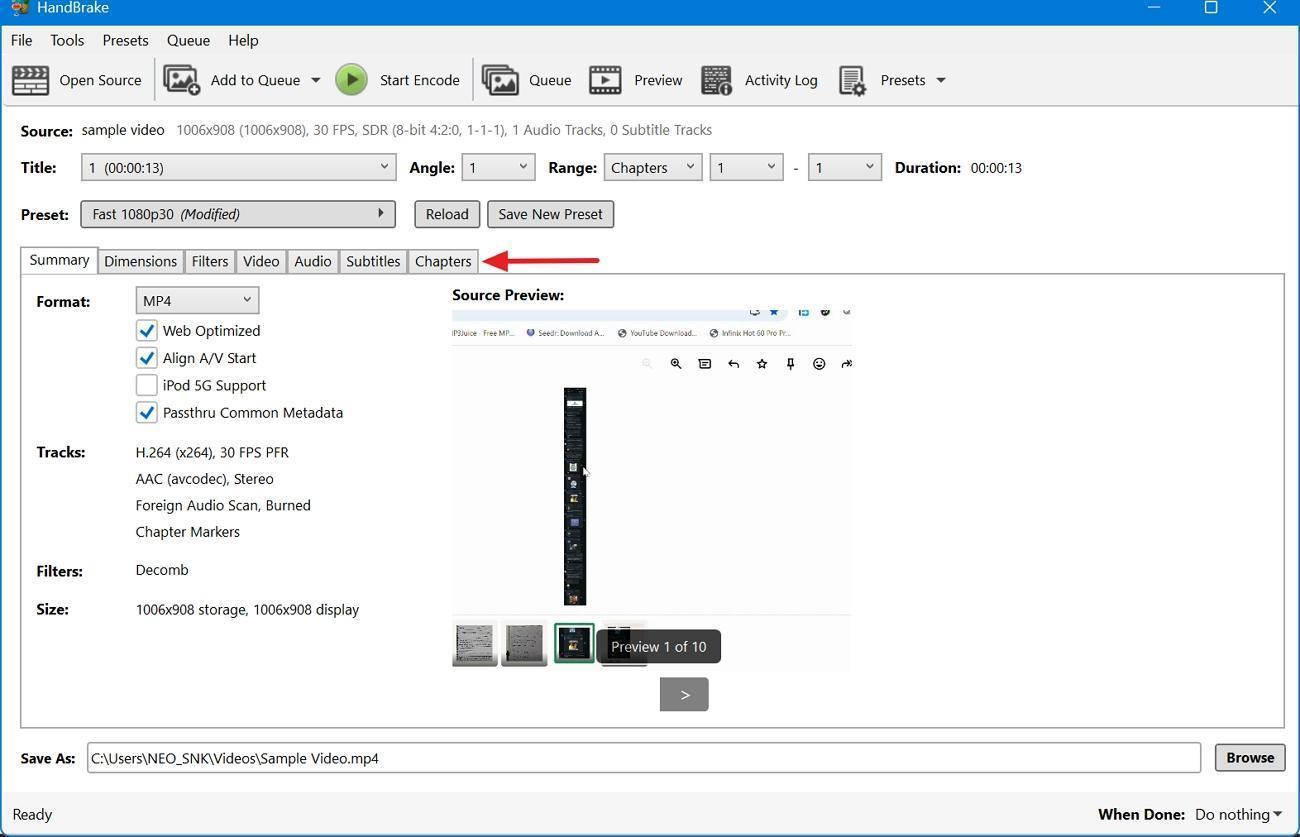Select the highlighted preview thumbnail

[x=573, y=643]
